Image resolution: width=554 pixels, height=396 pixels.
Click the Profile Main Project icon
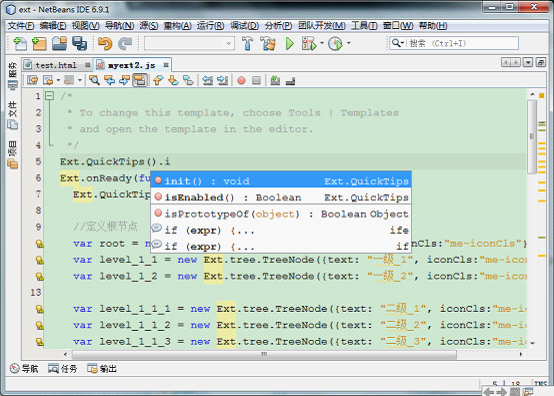335,43
